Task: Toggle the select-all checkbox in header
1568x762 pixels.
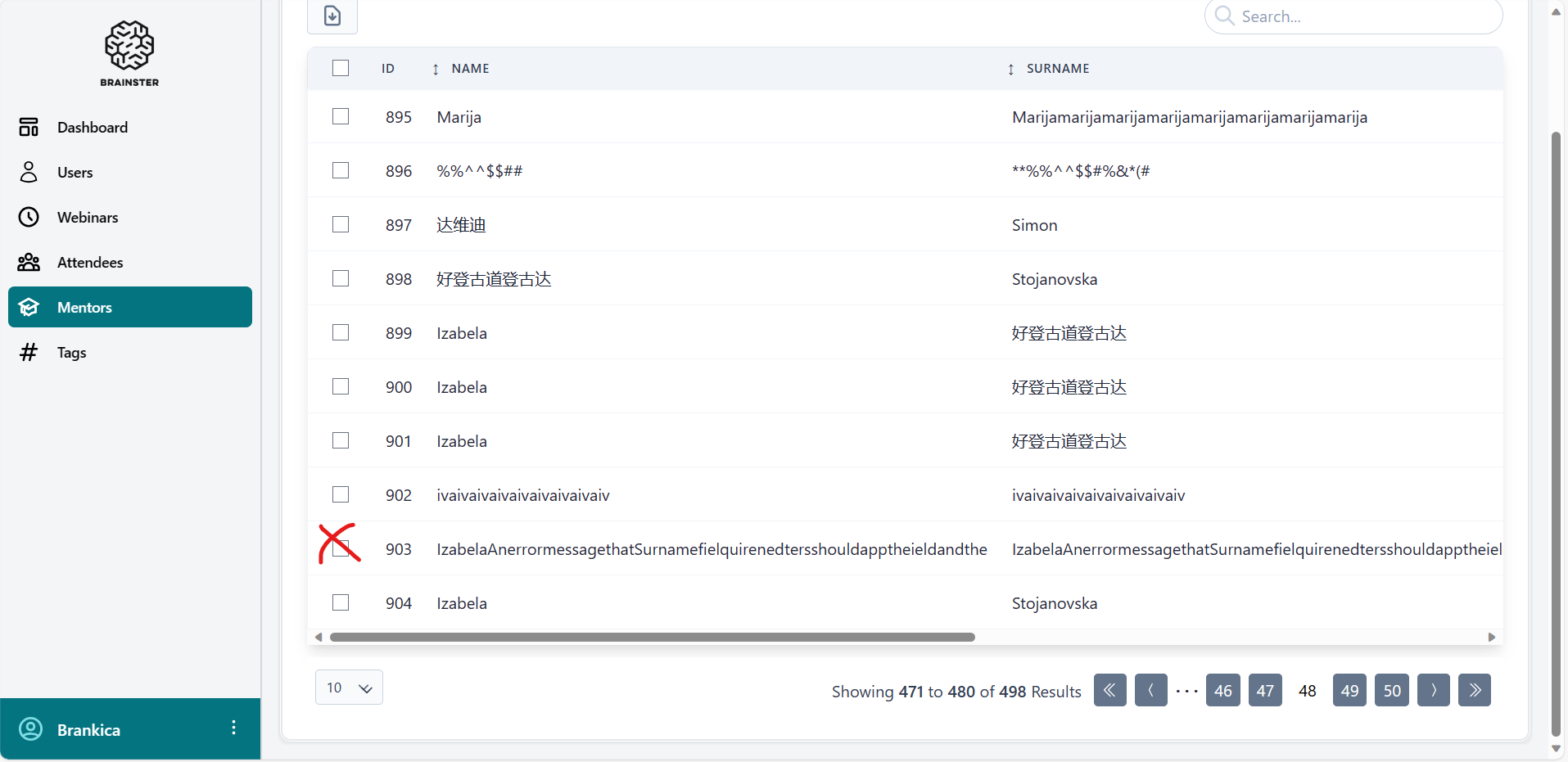Action: (x=341, y=68)
